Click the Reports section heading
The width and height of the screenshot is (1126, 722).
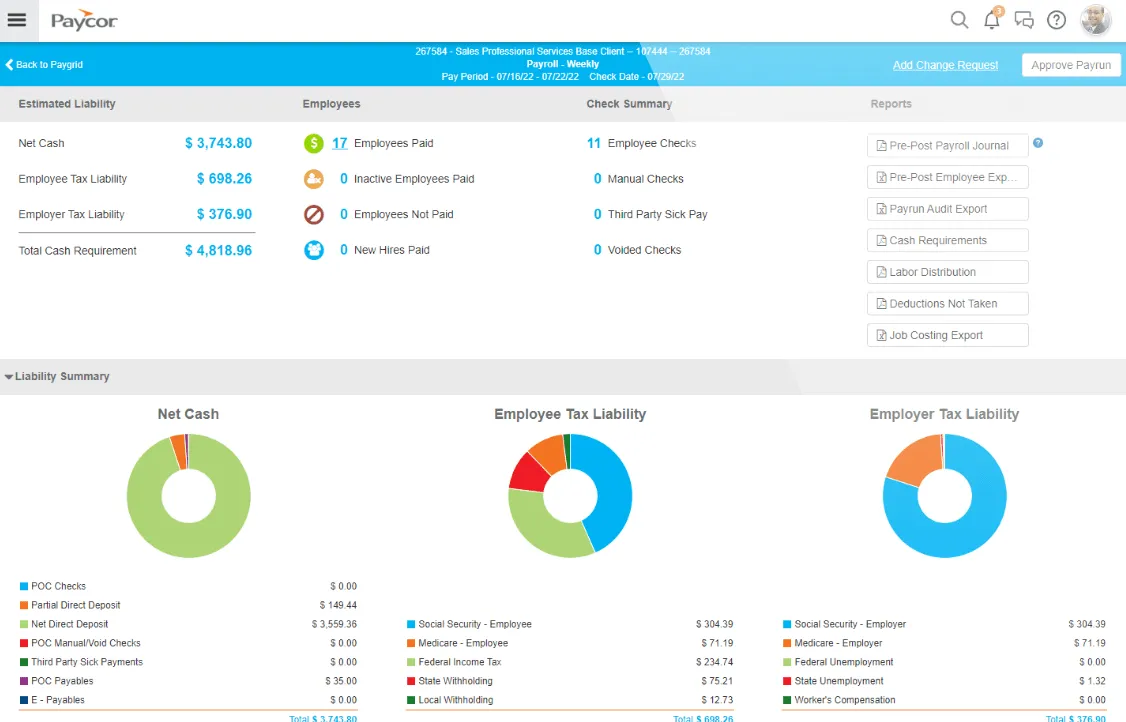click(x=891, y=103)
